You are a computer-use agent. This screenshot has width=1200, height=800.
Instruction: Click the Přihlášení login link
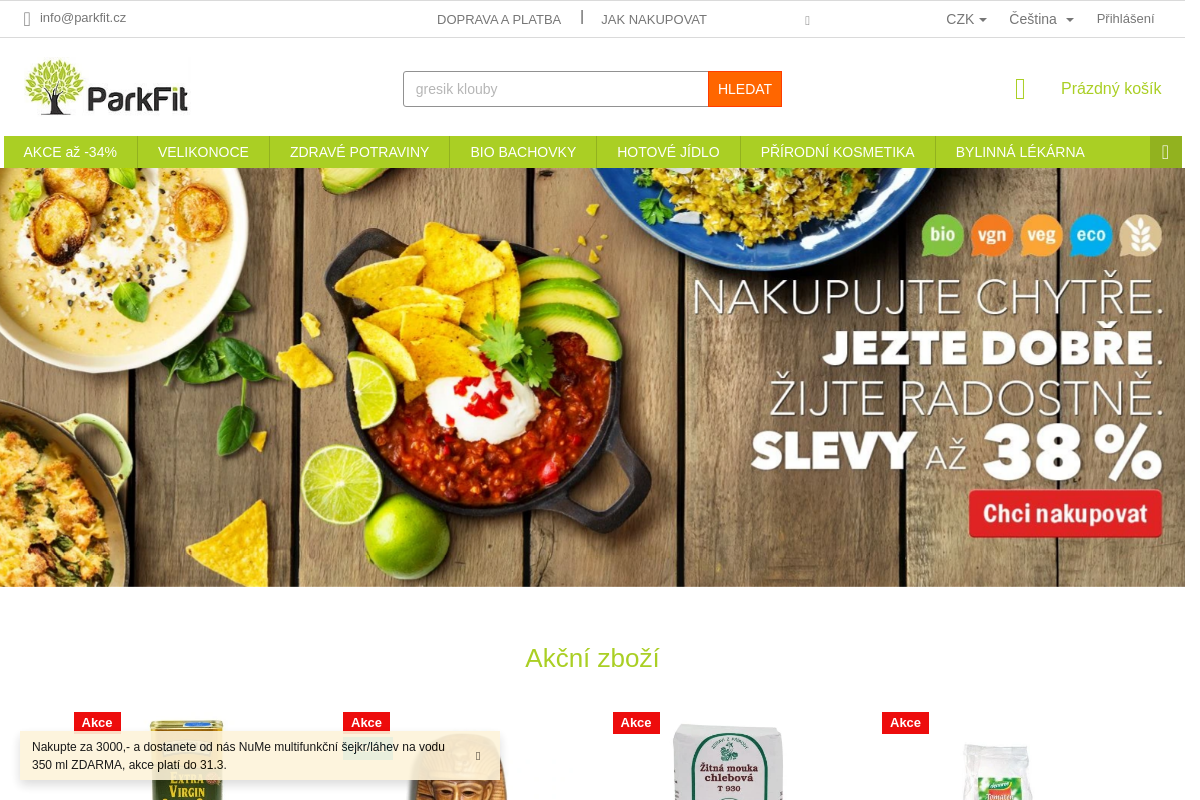click(1125, 19)
